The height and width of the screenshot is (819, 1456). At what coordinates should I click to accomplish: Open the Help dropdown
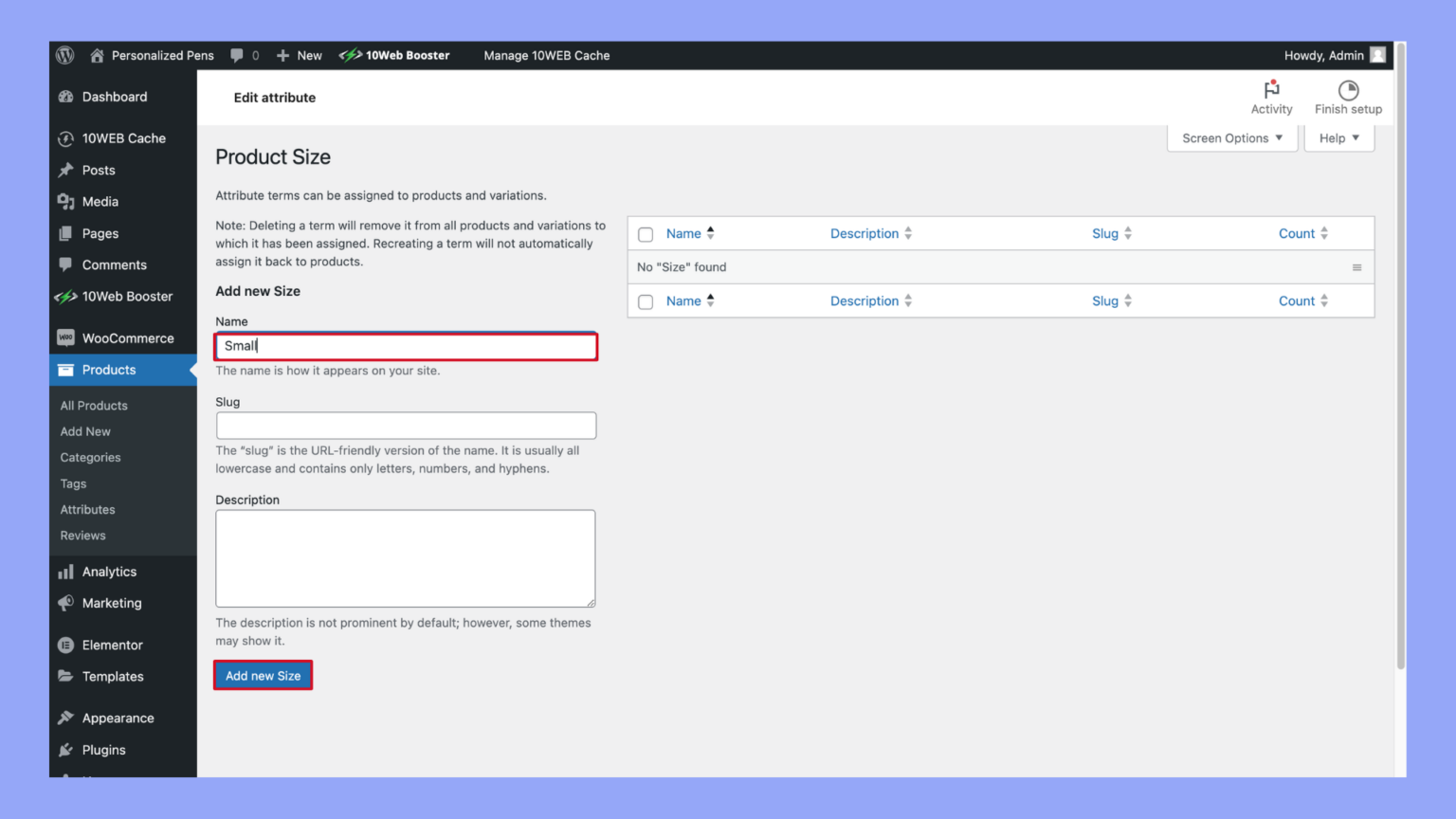[1338, 137]
